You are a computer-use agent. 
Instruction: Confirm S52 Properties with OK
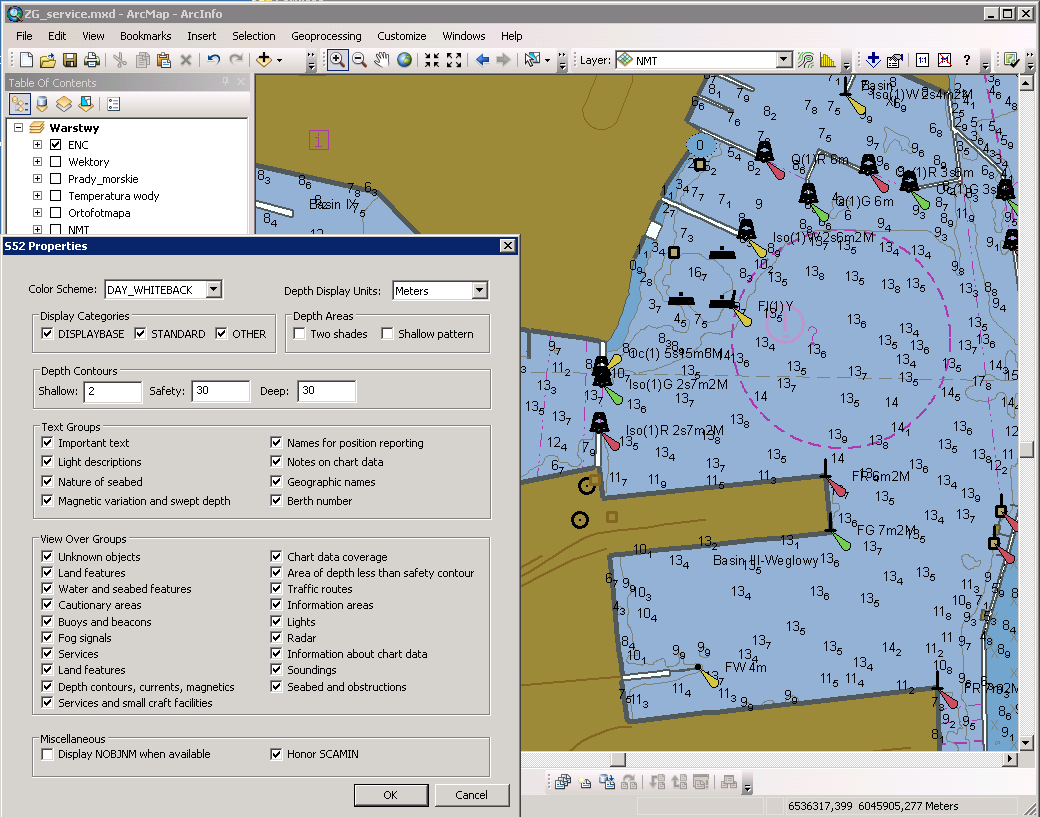click(391, 794)
